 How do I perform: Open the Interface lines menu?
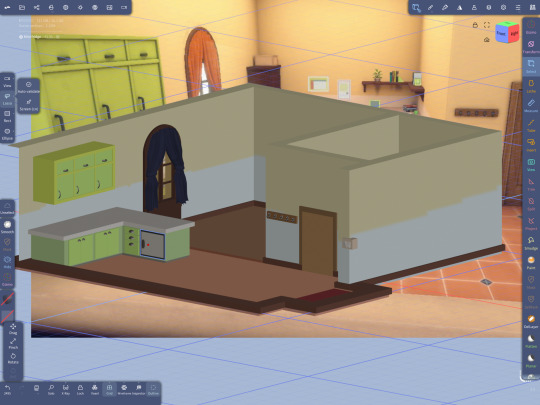coord(518,7)
